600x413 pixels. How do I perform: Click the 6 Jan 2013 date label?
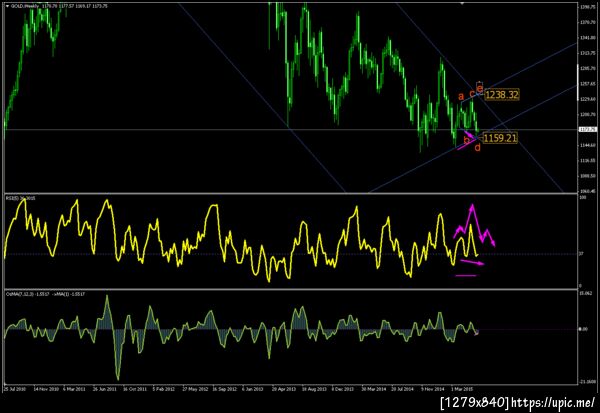[x=253, y=389]
